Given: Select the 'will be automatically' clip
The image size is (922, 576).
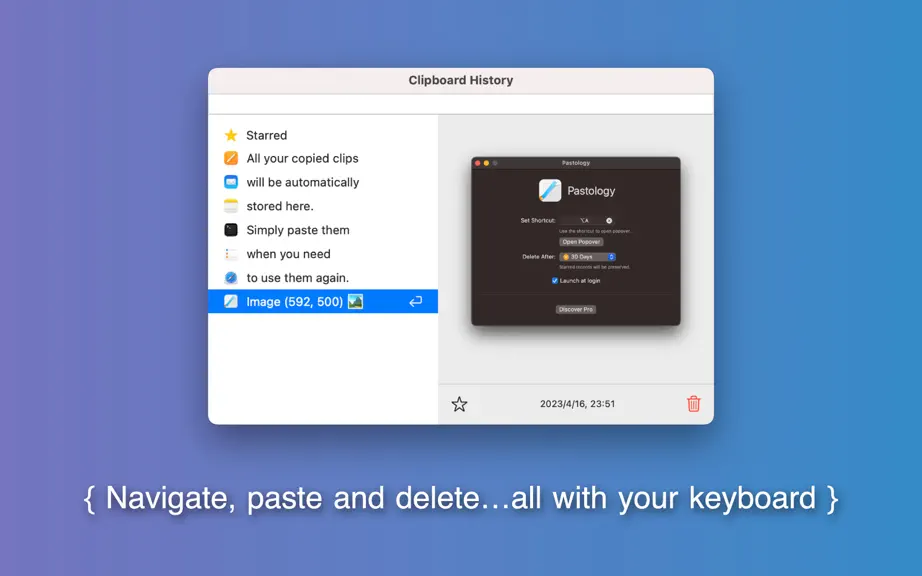Looking at the screenshot, I should 323,182.
